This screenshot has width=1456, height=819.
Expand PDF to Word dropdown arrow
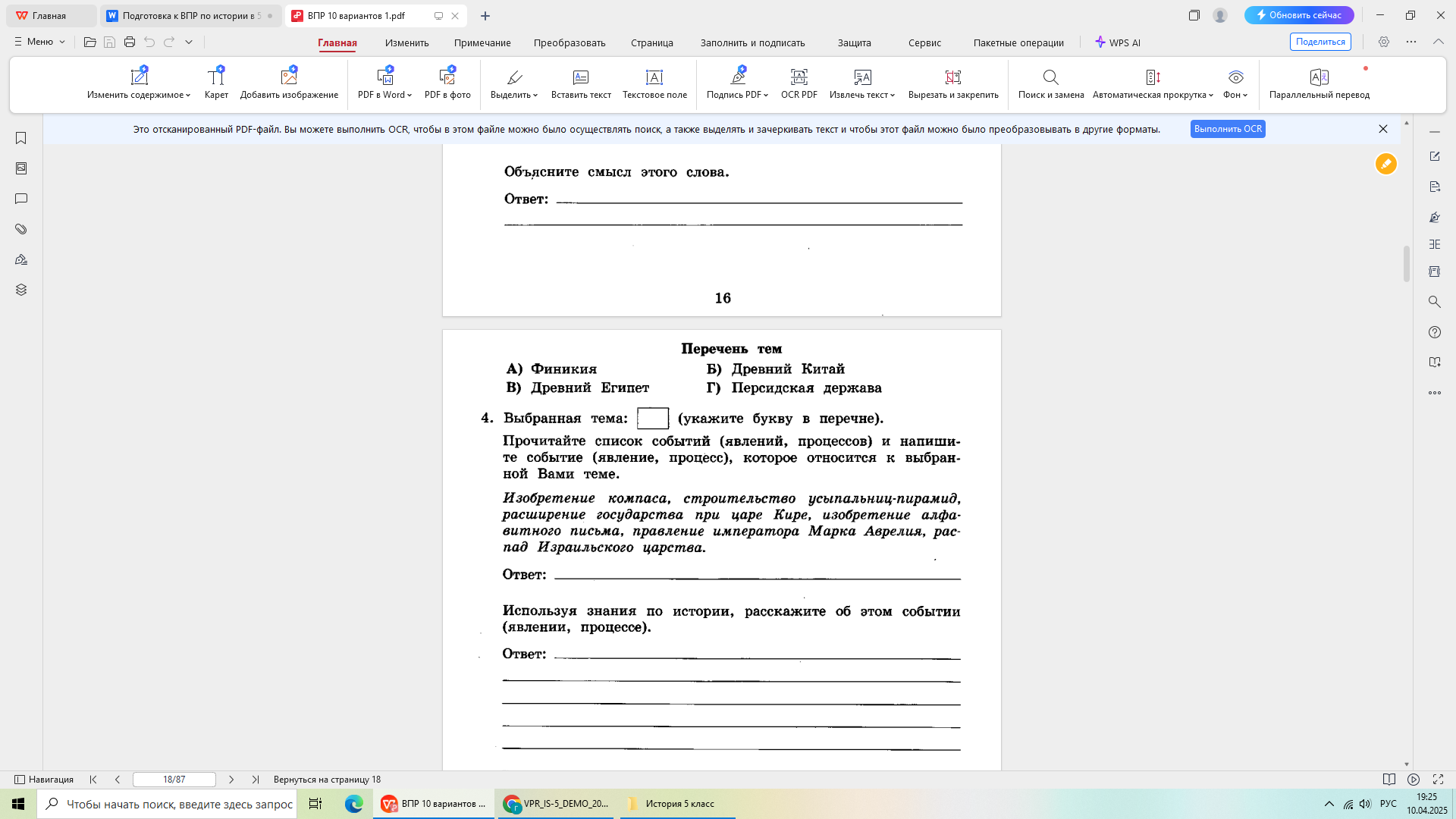pos(409,96)
